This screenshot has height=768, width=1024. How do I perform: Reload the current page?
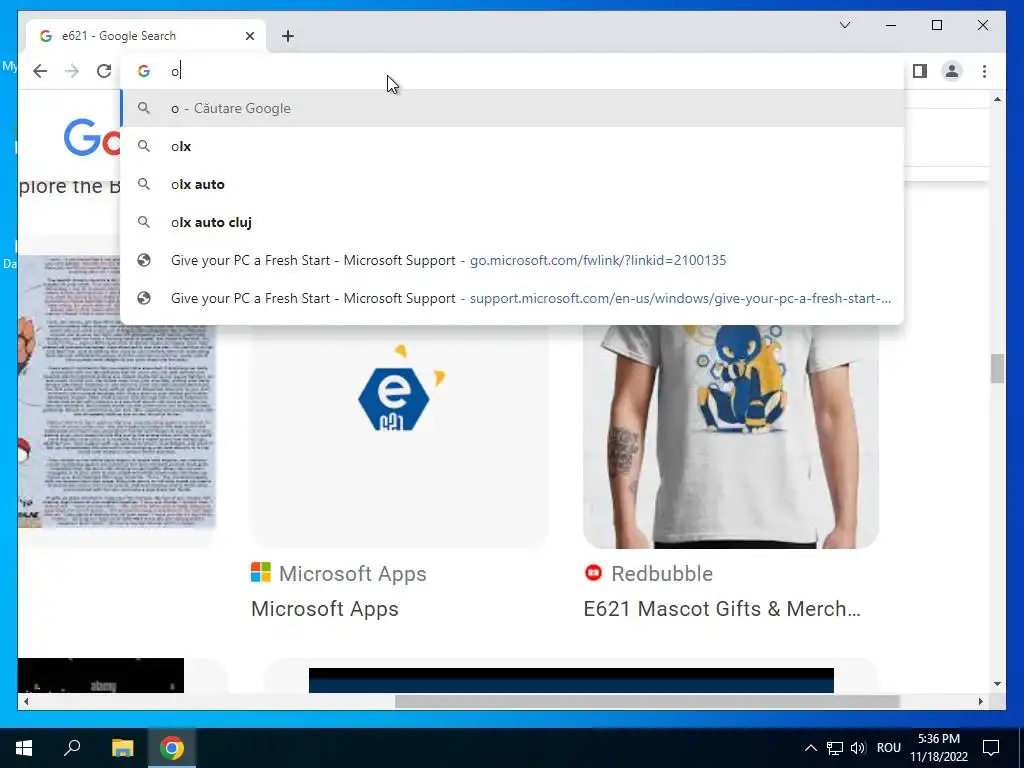(104, 71)
